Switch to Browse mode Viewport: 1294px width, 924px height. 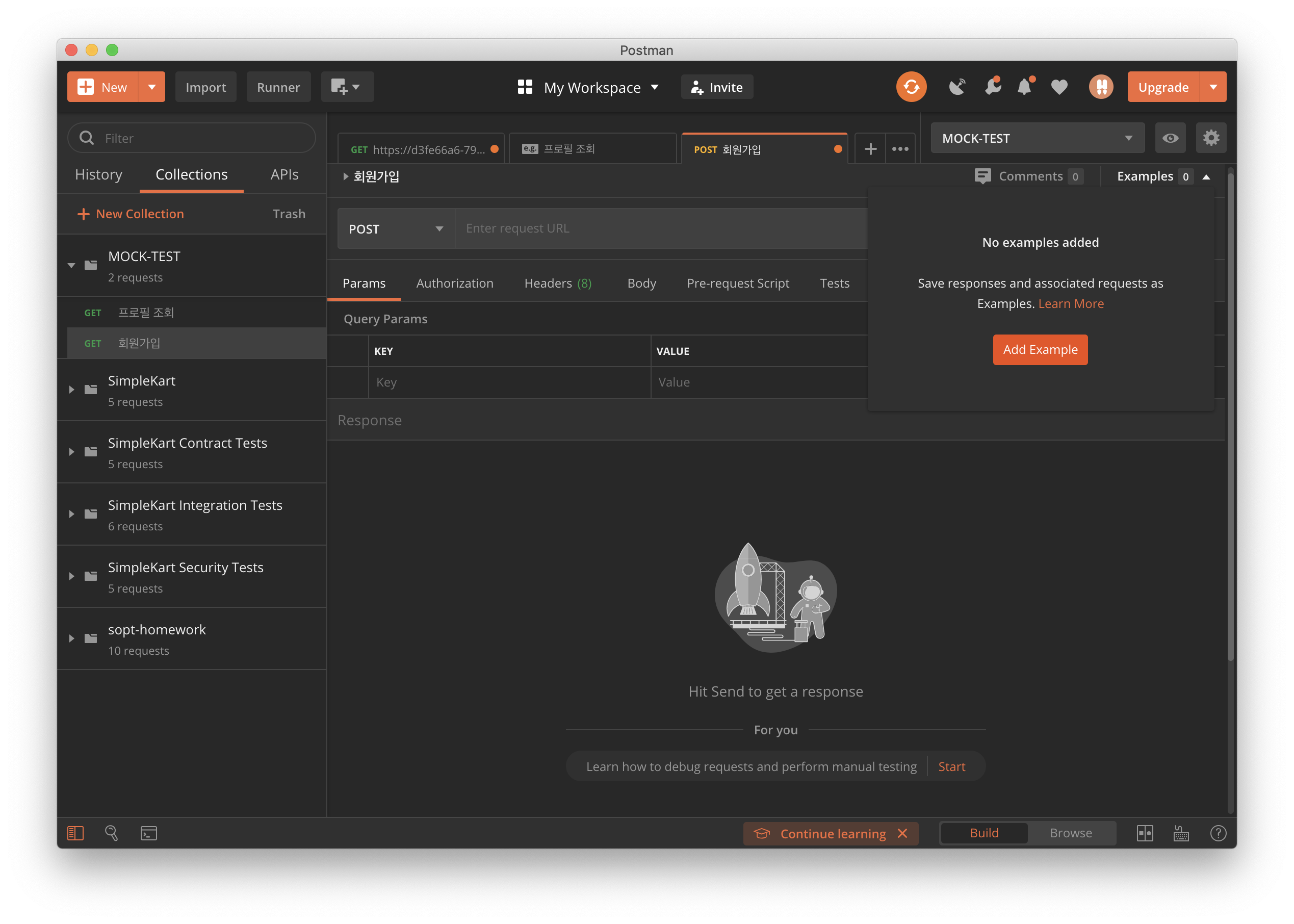[x=1071, y=833]
